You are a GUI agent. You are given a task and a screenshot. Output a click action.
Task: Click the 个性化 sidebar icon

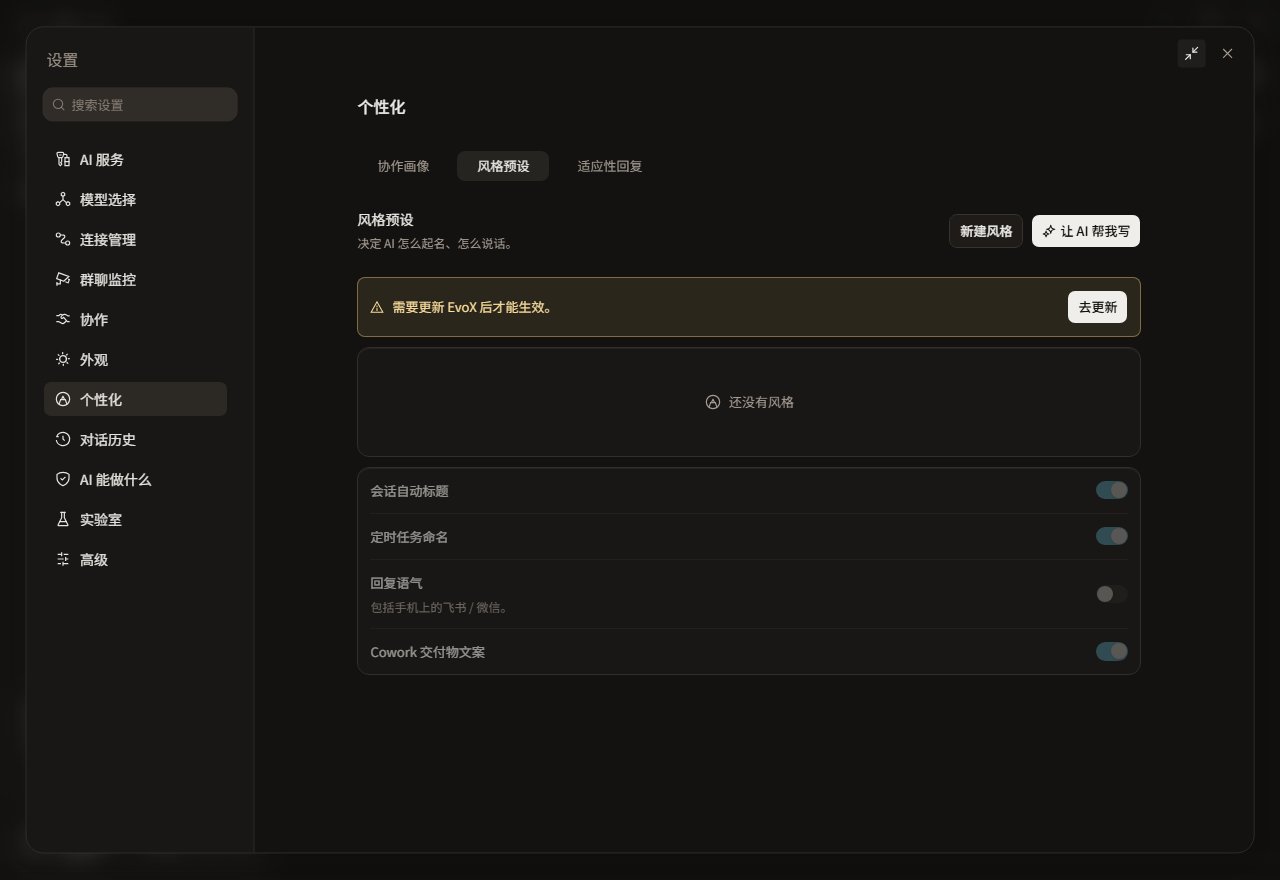point(63,400)
